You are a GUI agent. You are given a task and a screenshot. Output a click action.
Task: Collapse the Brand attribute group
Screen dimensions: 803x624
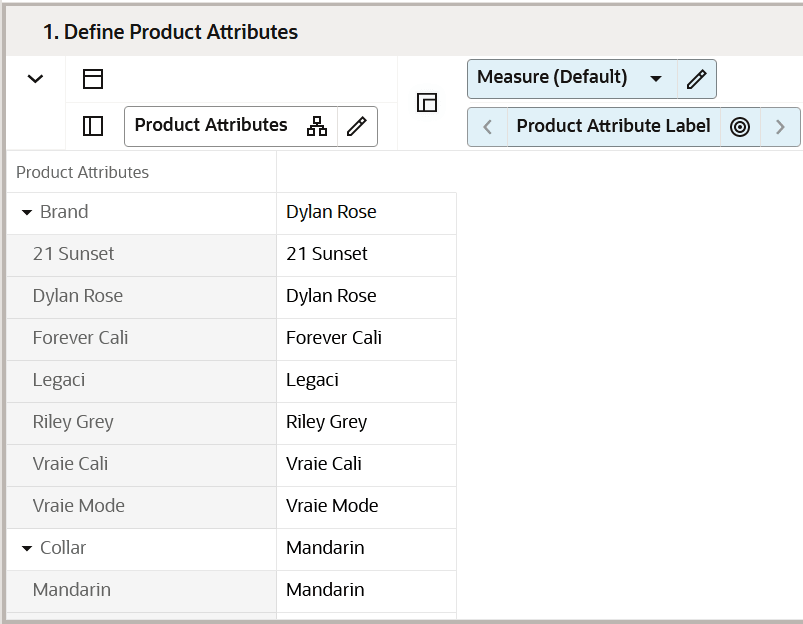(x=28, y=211)
